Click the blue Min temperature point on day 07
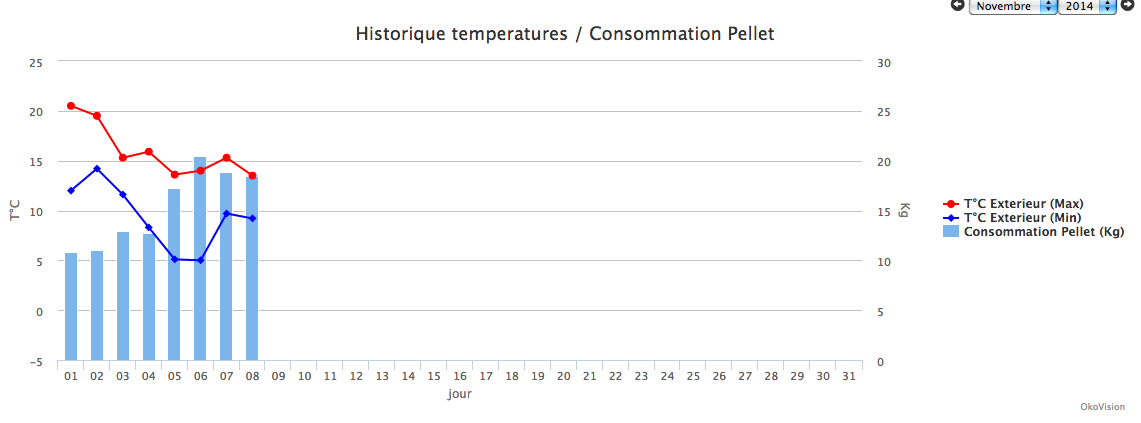Image resolution: width=1141 pixels, height=423 pixels. tap(227, 213)
